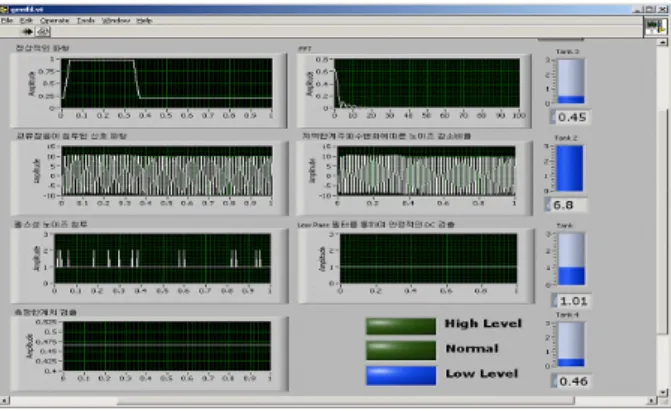671x411 pixels.
Task: Click the "Low Level" label text
Action: (x=482, y=374)
